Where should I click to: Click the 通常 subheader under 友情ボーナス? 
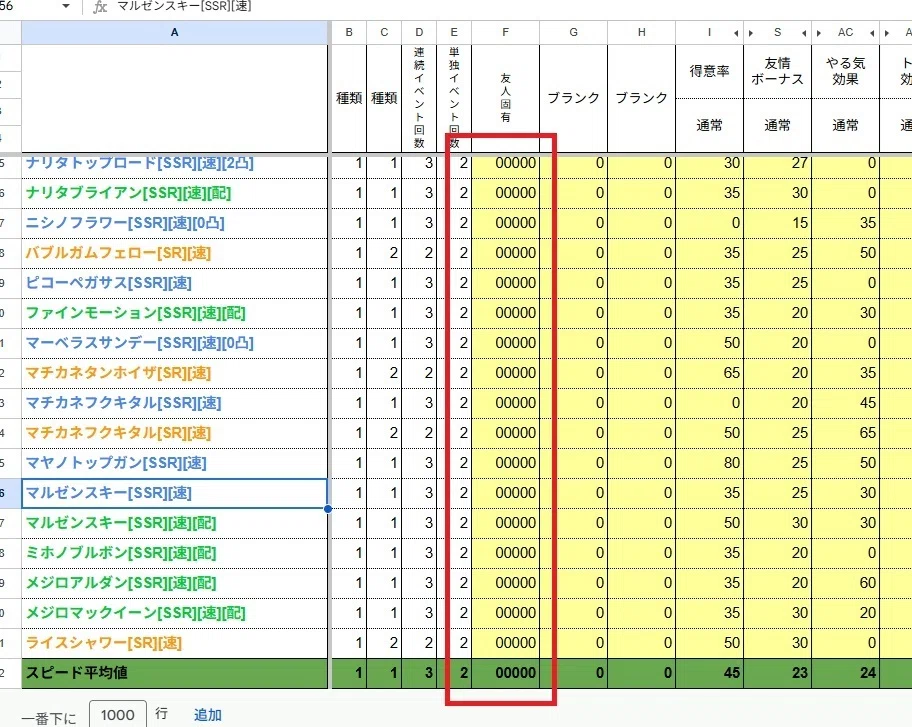coord(778,126)
